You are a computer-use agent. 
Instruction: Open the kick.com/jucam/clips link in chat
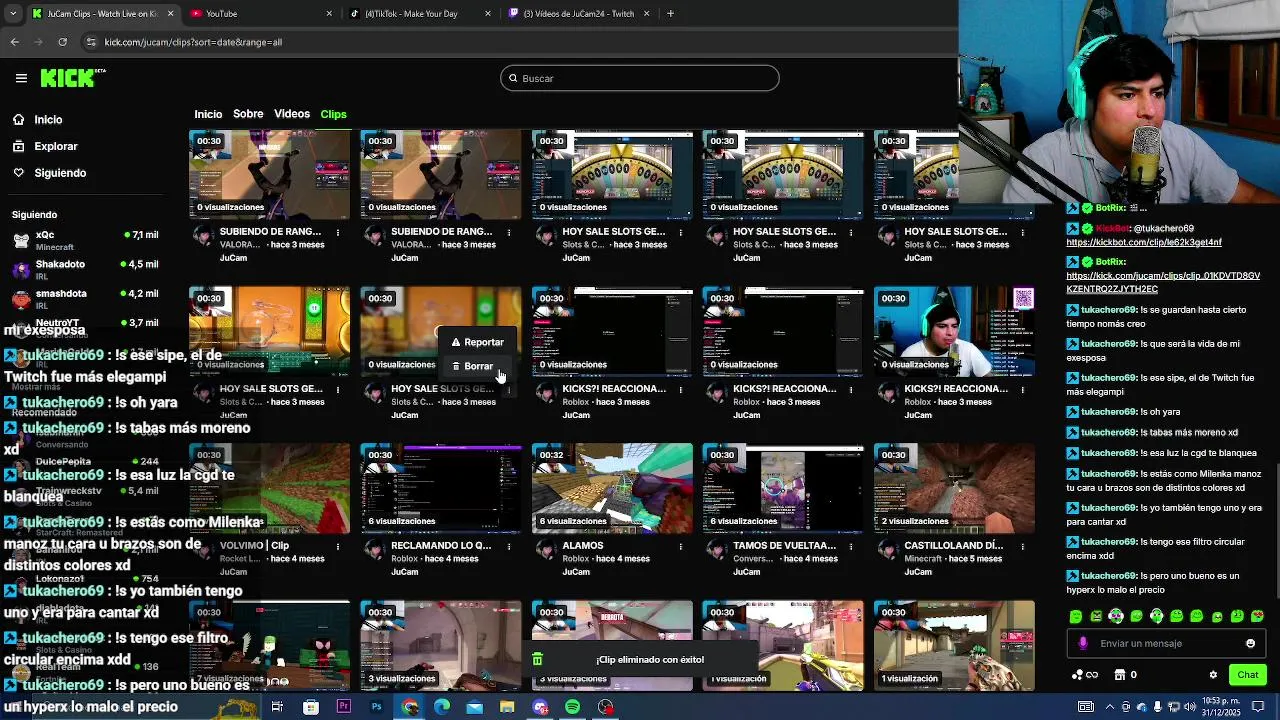(x=1163, y=282)
